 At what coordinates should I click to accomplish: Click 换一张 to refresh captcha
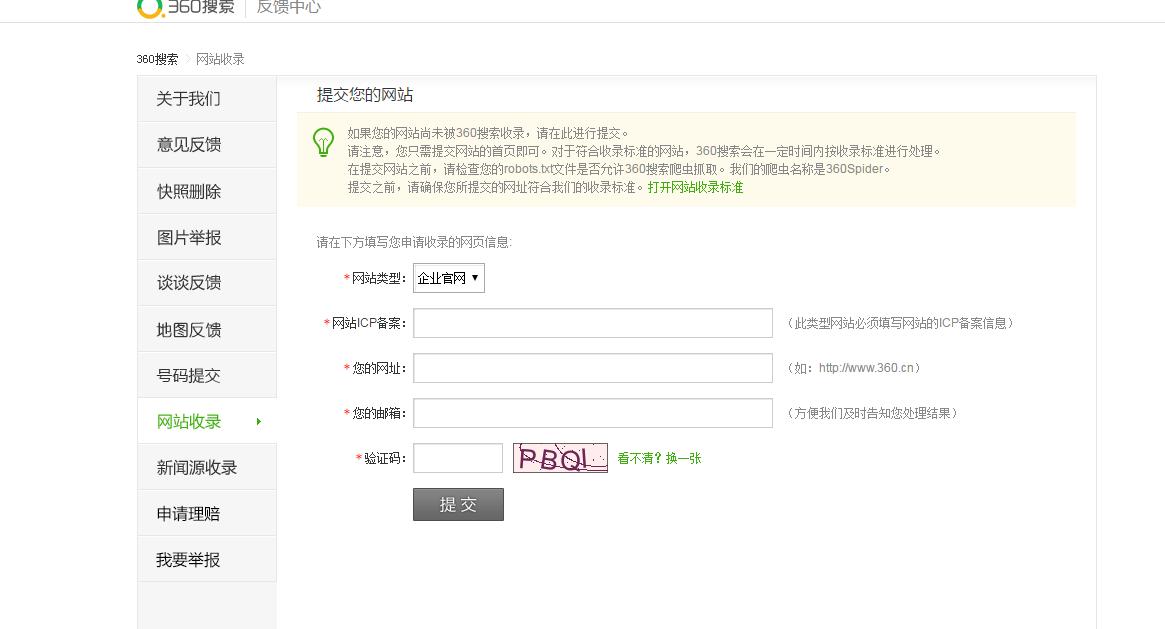click(685, 458)
